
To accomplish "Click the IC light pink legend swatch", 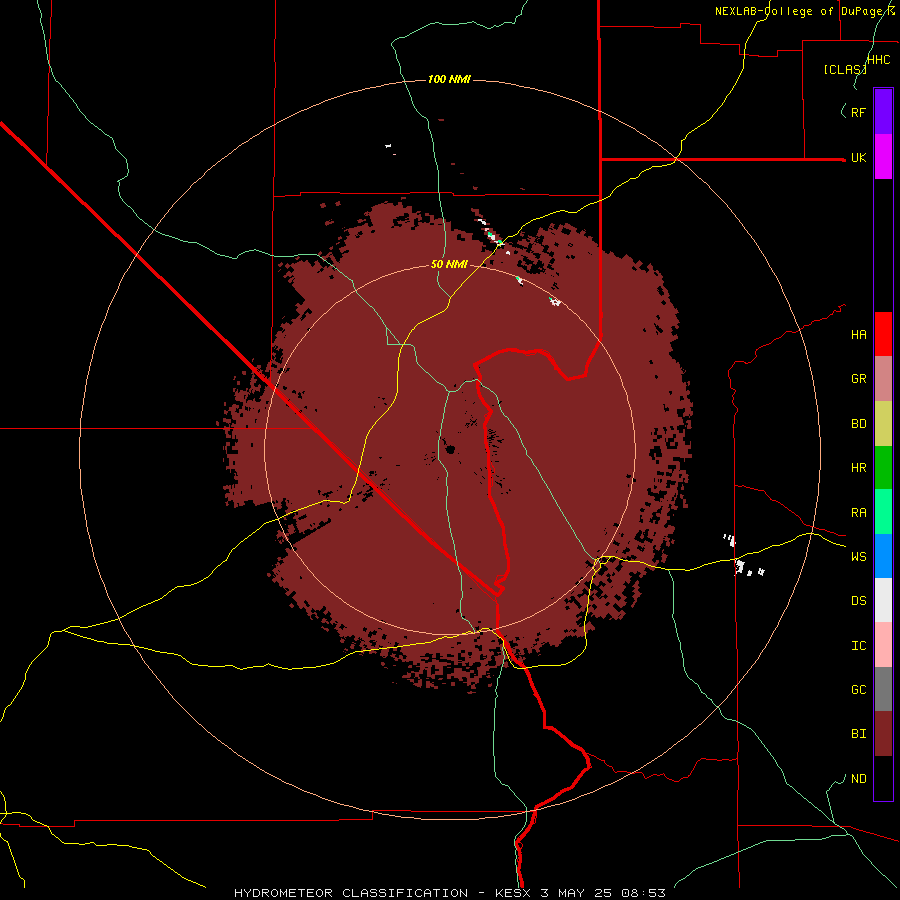I will (x=883, y=645).
